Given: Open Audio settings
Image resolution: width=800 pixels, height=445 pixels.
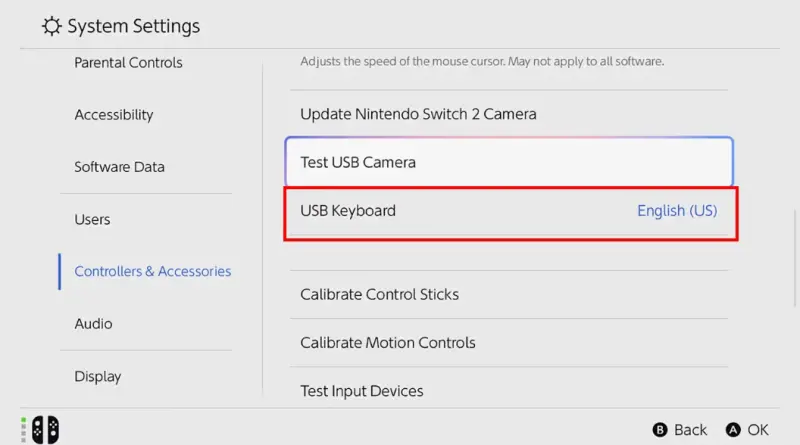Looking at the screenshot, I should click(x=93, y=324).
